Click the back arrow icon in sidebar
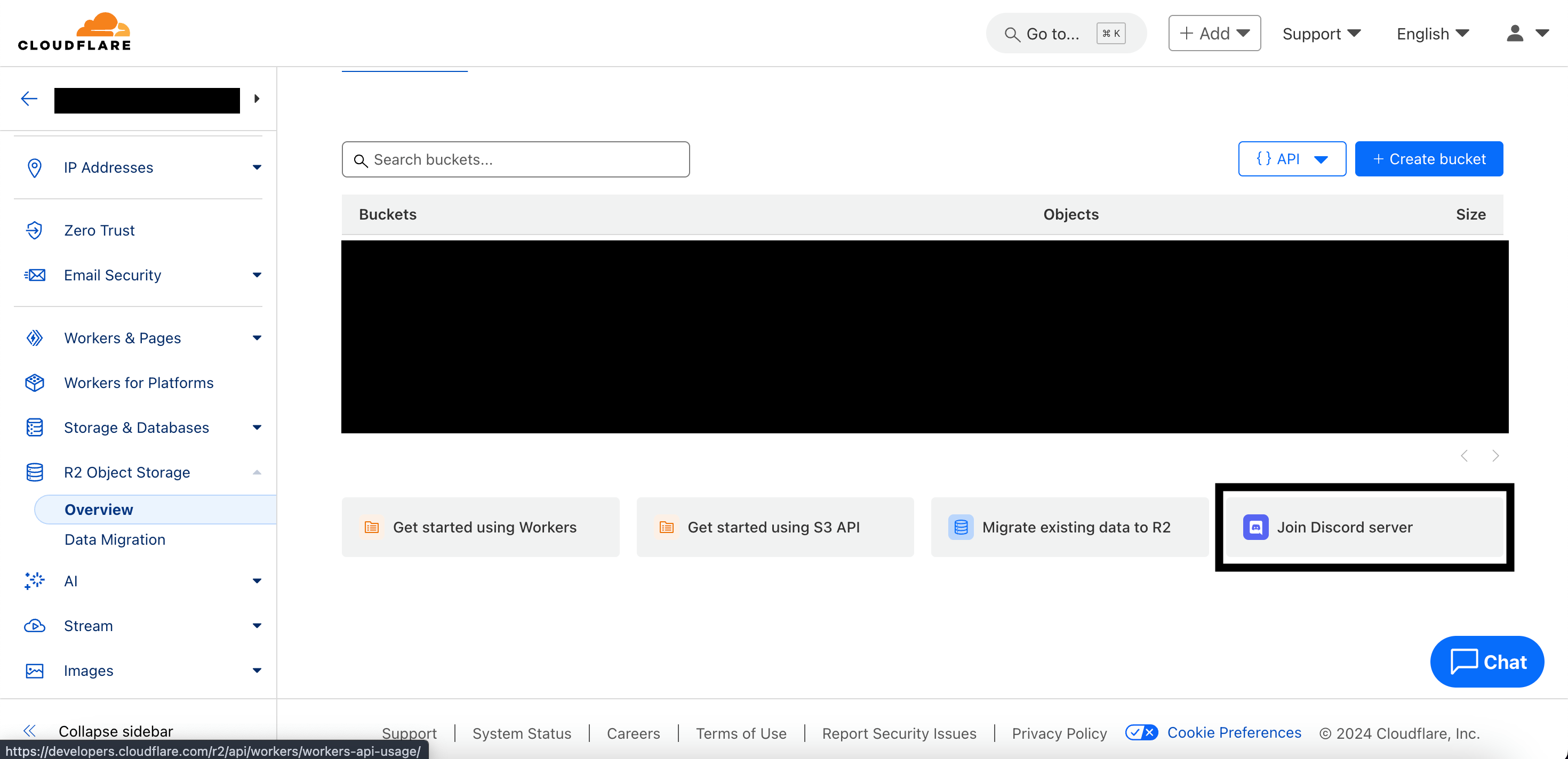 (x=29, y=99)
